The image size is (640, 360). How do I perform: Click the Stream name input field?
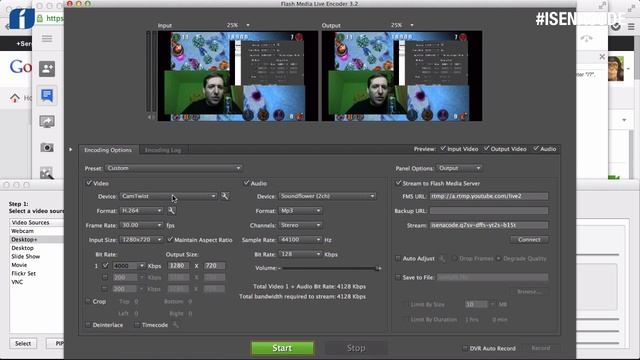[489, 225]
